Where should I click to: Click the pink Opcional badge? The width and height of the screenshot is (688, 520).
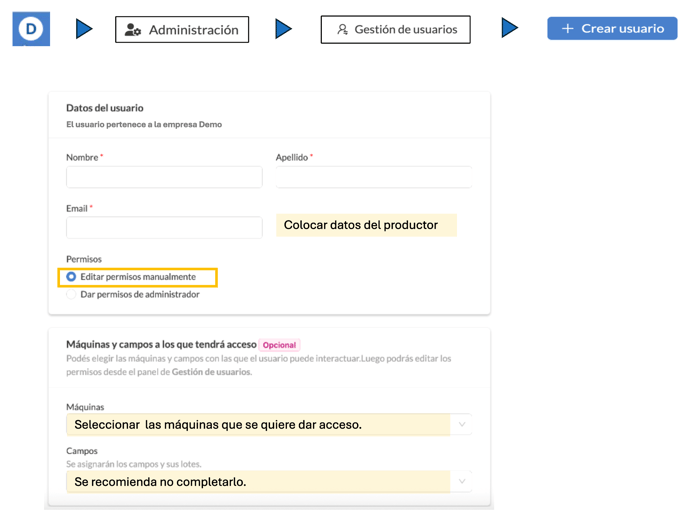coord(279,345)
